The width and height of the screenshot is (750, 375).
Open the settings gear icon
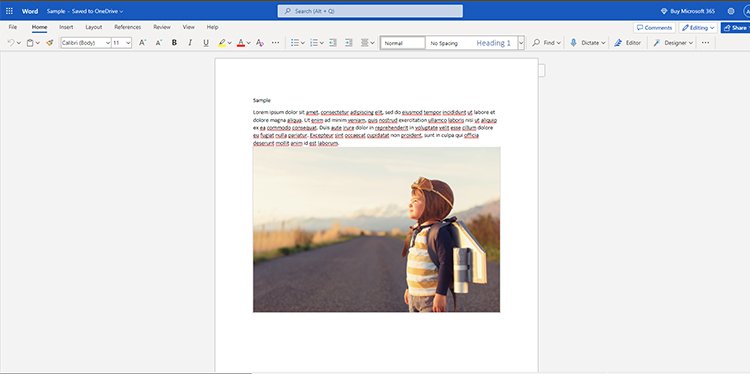731,11
